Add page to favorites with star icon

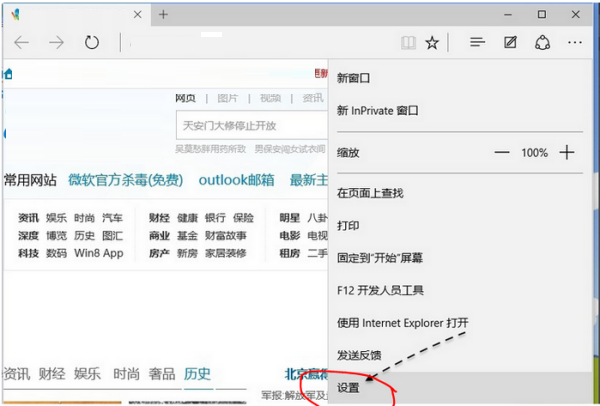click(x=432, y=43)
